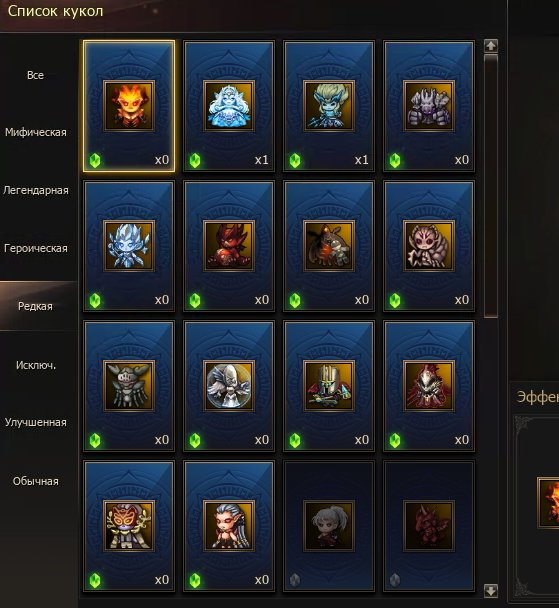
Task: Select the stone golem doll card
Action: [x=429, y=106]
